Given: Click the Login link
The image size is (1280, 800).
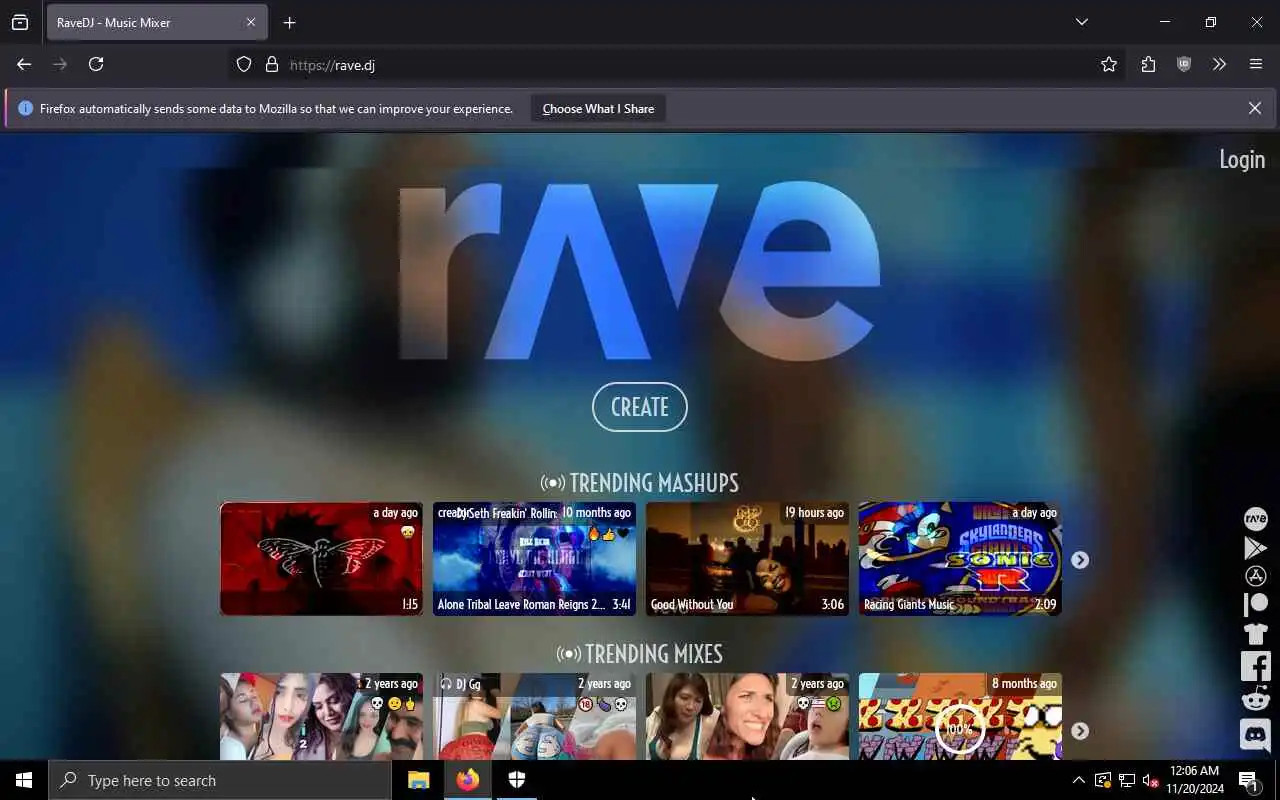Looking at the screenshot, I should [x=1242, y=159].
